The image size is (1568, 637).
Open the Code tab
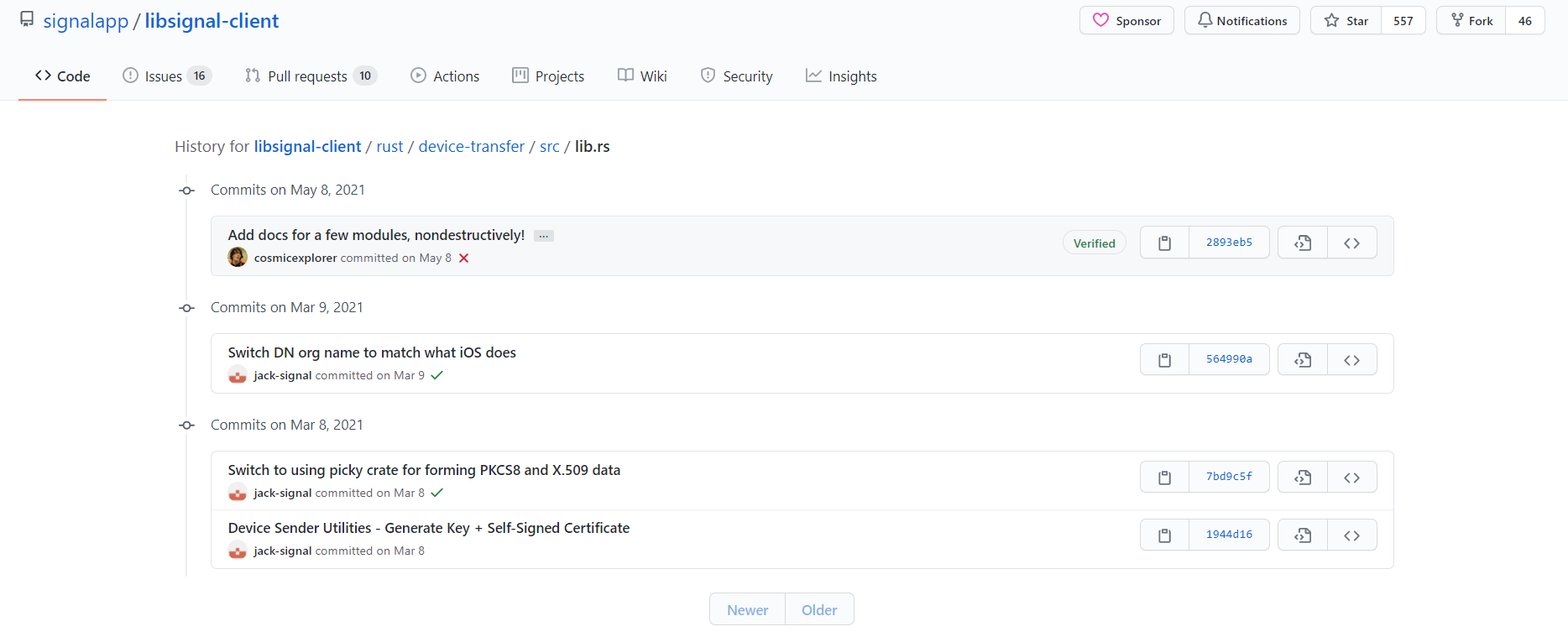pyautogui.click(x=62, y=76)
